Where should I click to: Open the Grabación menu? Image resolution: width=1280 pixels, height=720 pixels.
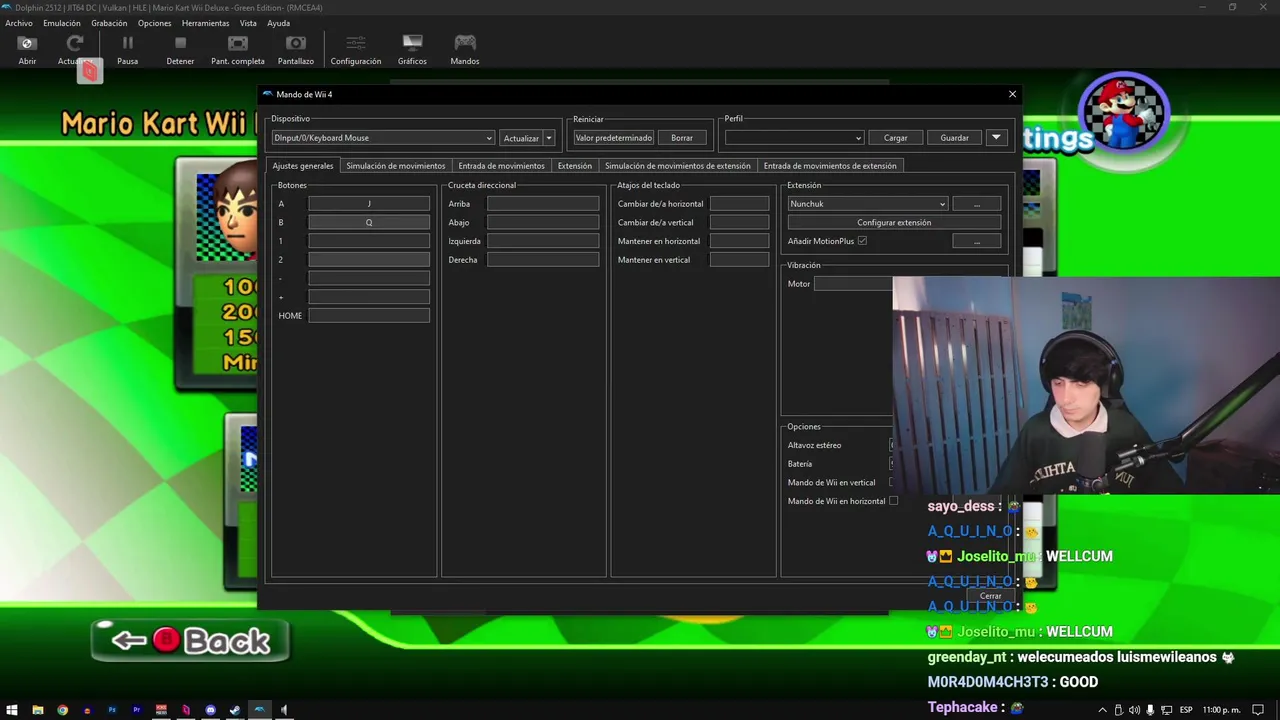(109, 23)
